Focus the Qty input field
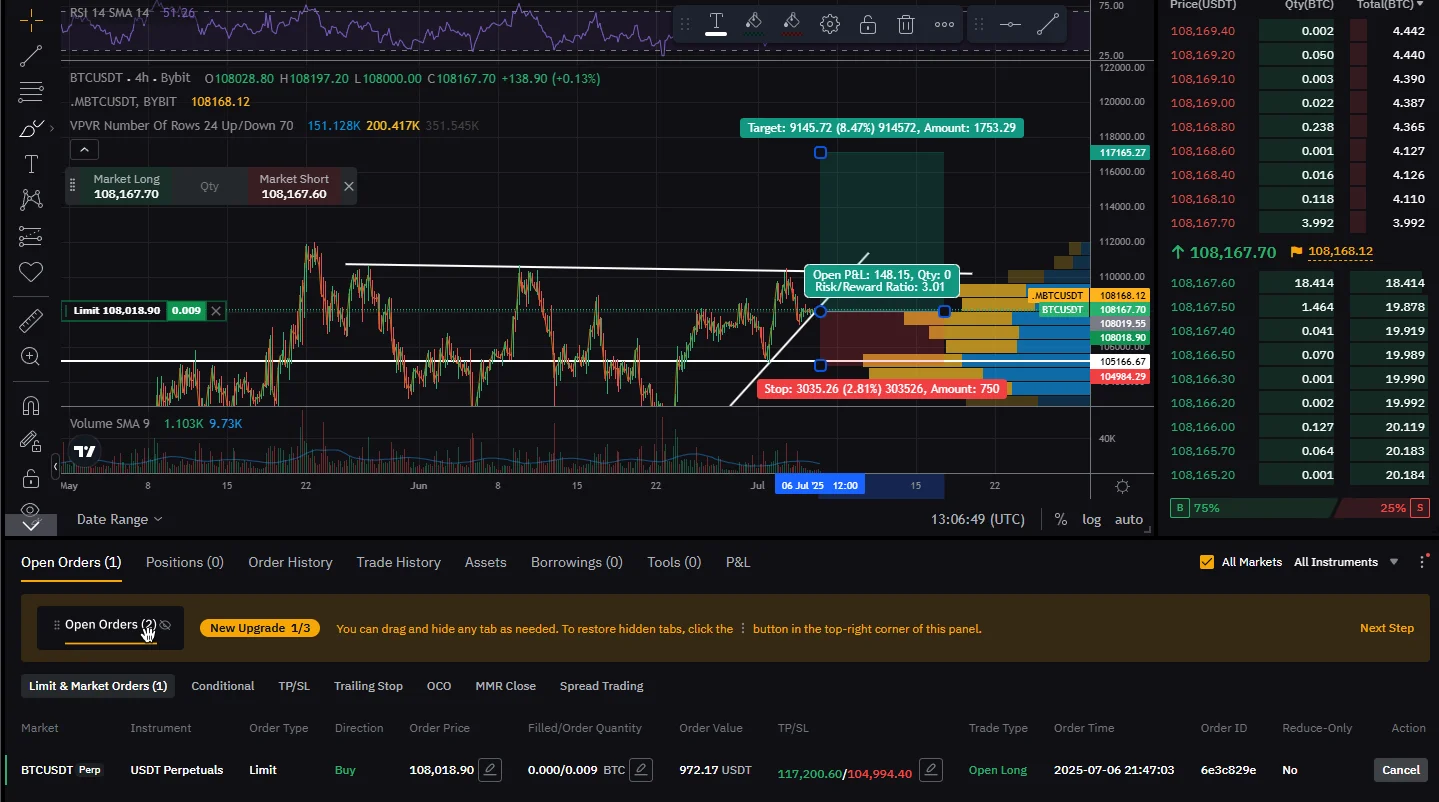This screenshot has height=802, width=1439. pyautogui.click(x=209, y=186)
